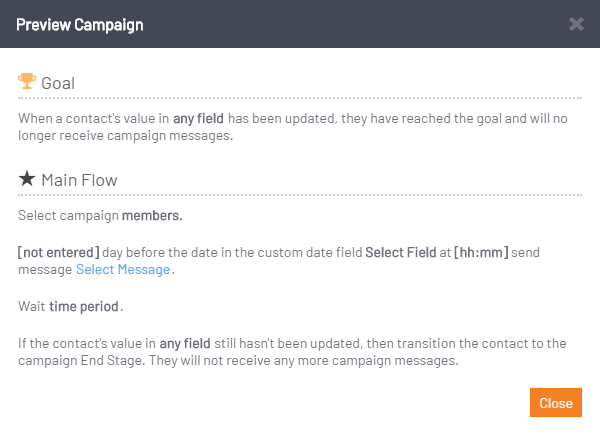
Task: Click the '[not entered]' placeholder
Action: [59, 253]
